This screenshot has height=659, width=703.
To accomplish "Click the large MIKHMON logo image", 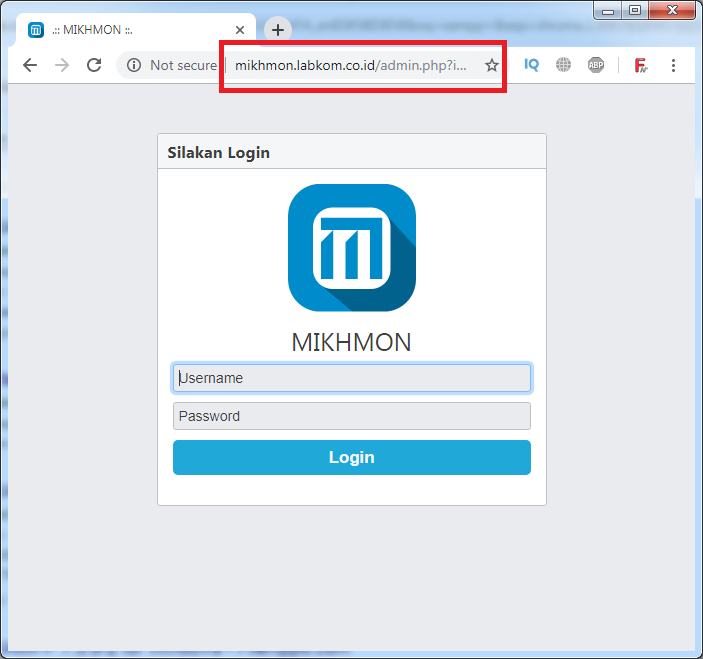I will pyautogui.click(x=352, y=247).
